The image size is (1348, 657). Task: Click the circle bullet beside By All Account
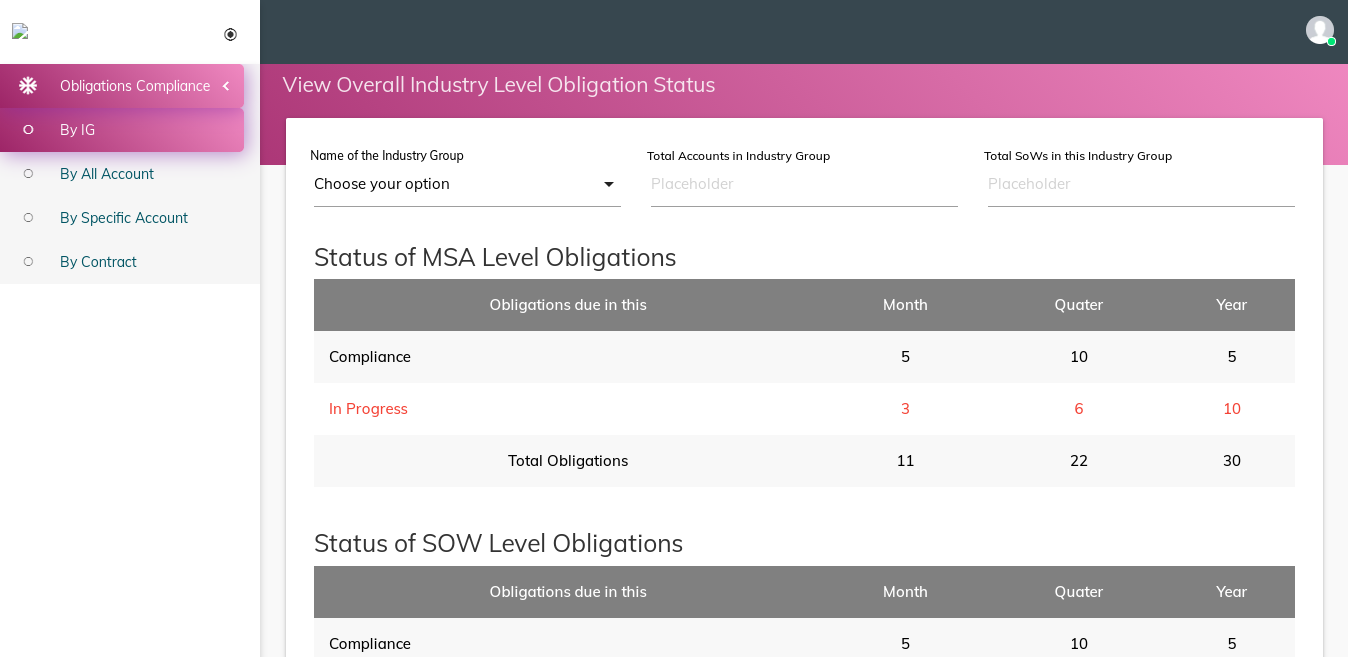coord(28,174)
